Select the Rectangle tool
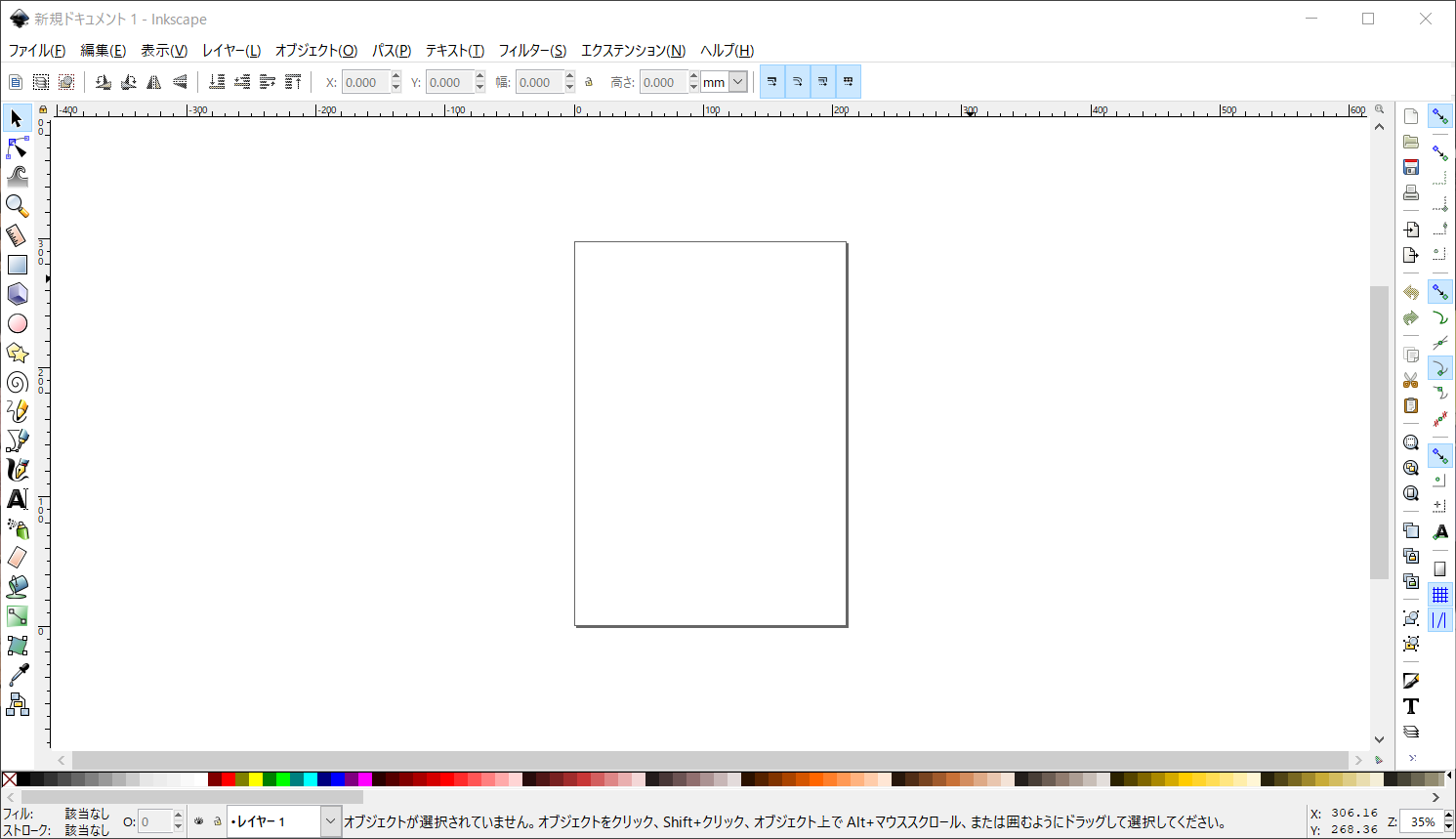The height and width of the screenshot is (839, 1456). pyautogui.click(x=17, y=265)
